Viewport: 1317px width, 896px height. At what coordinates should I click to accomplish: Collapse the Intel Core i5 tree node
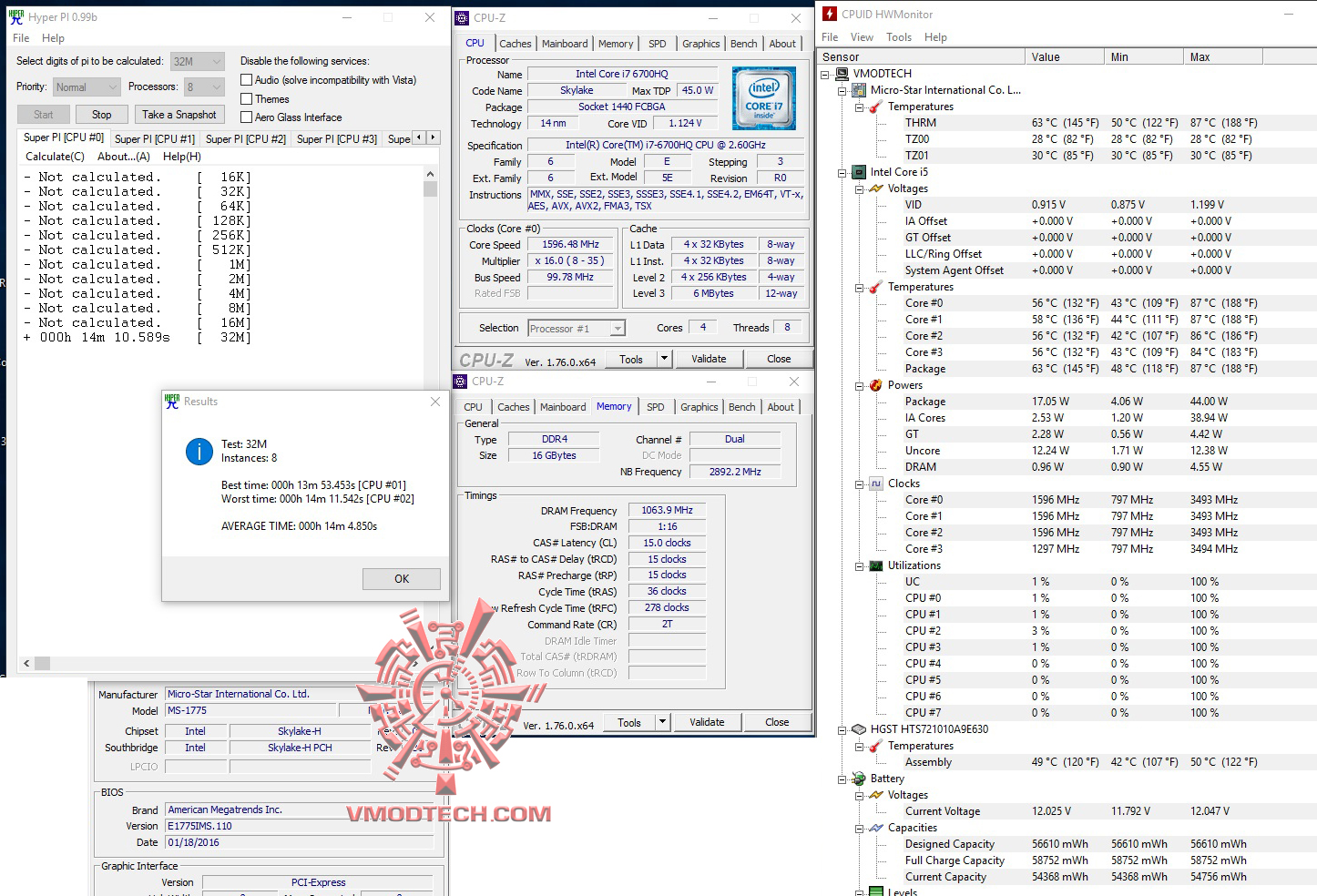[x=842, y=172]
